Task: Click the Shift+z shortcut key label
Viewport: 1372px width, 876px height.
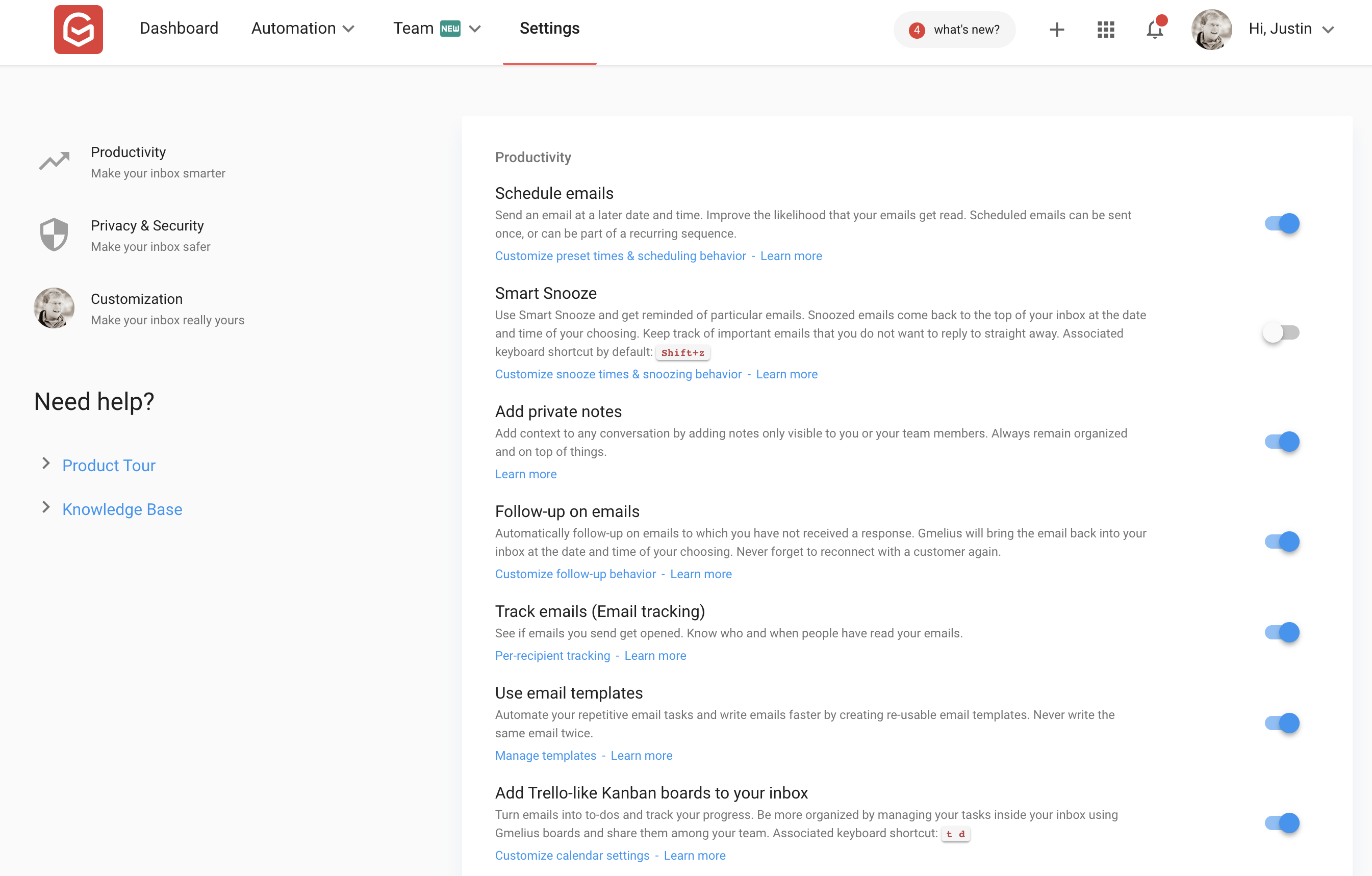Action: pos(682,353)
